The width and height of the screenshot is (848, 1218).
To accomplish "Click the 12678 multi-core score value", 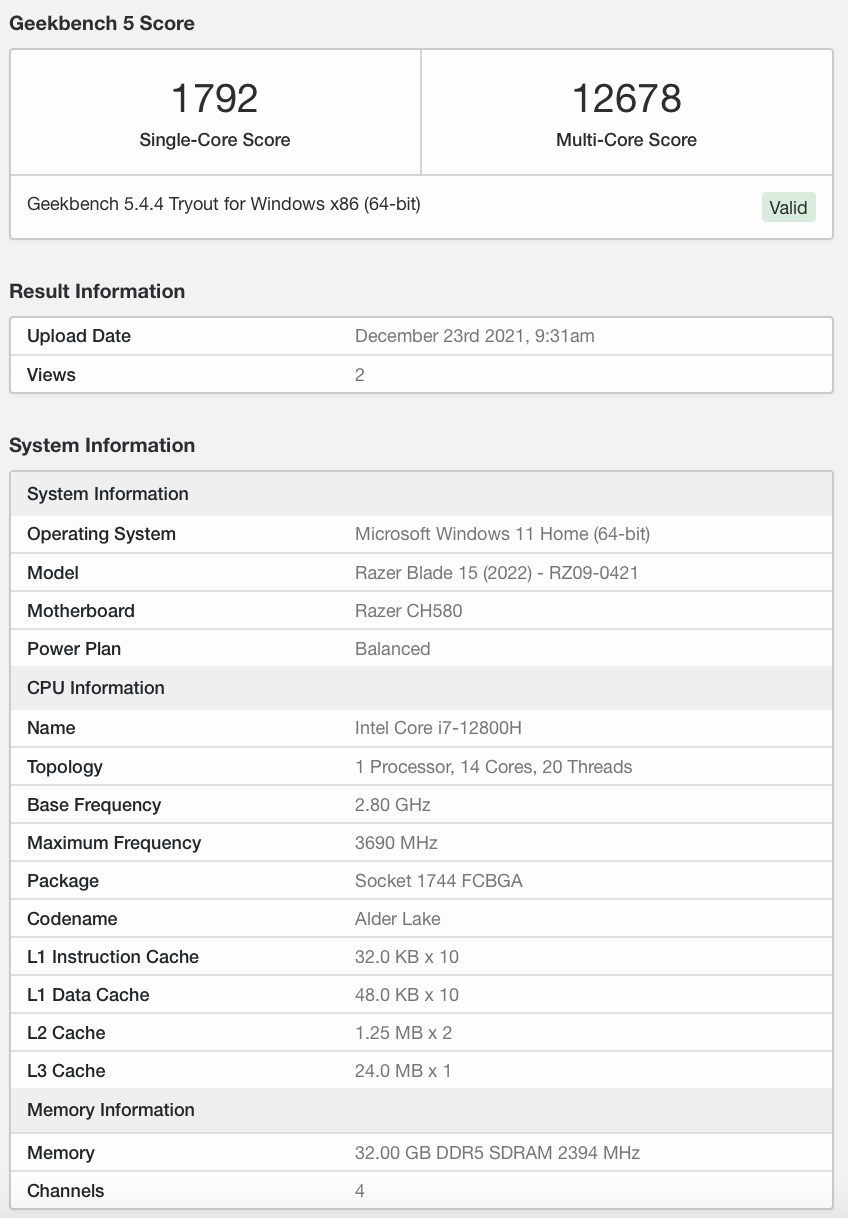I will (x=626, y=98).
